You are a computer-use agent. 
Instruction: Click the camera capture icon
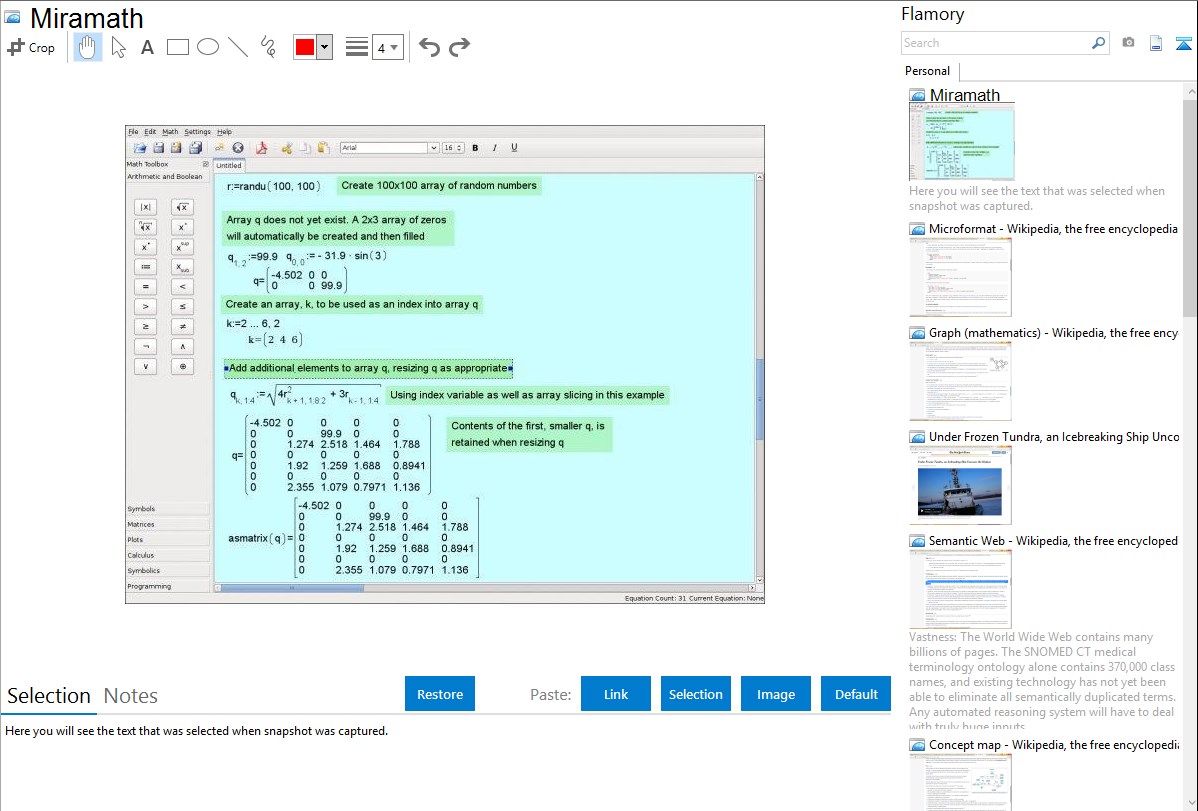[x=1128, y=43]
